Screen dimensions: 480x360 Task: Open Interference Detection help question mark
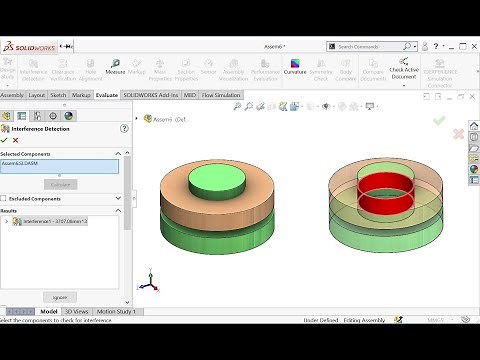(124, 128)
